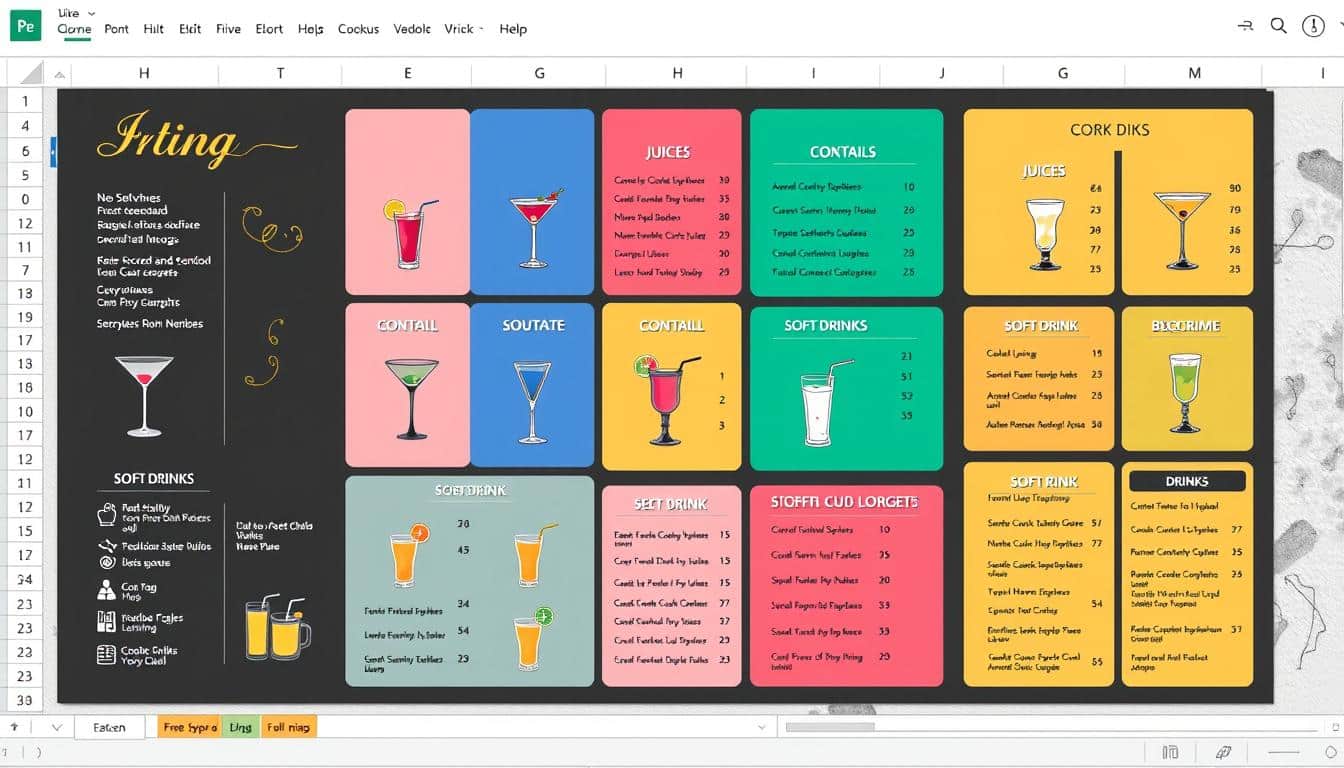This screenshot has height=768, width=1344.
Task: Click the green Pe application logo
Action: [x=25, y=26]
